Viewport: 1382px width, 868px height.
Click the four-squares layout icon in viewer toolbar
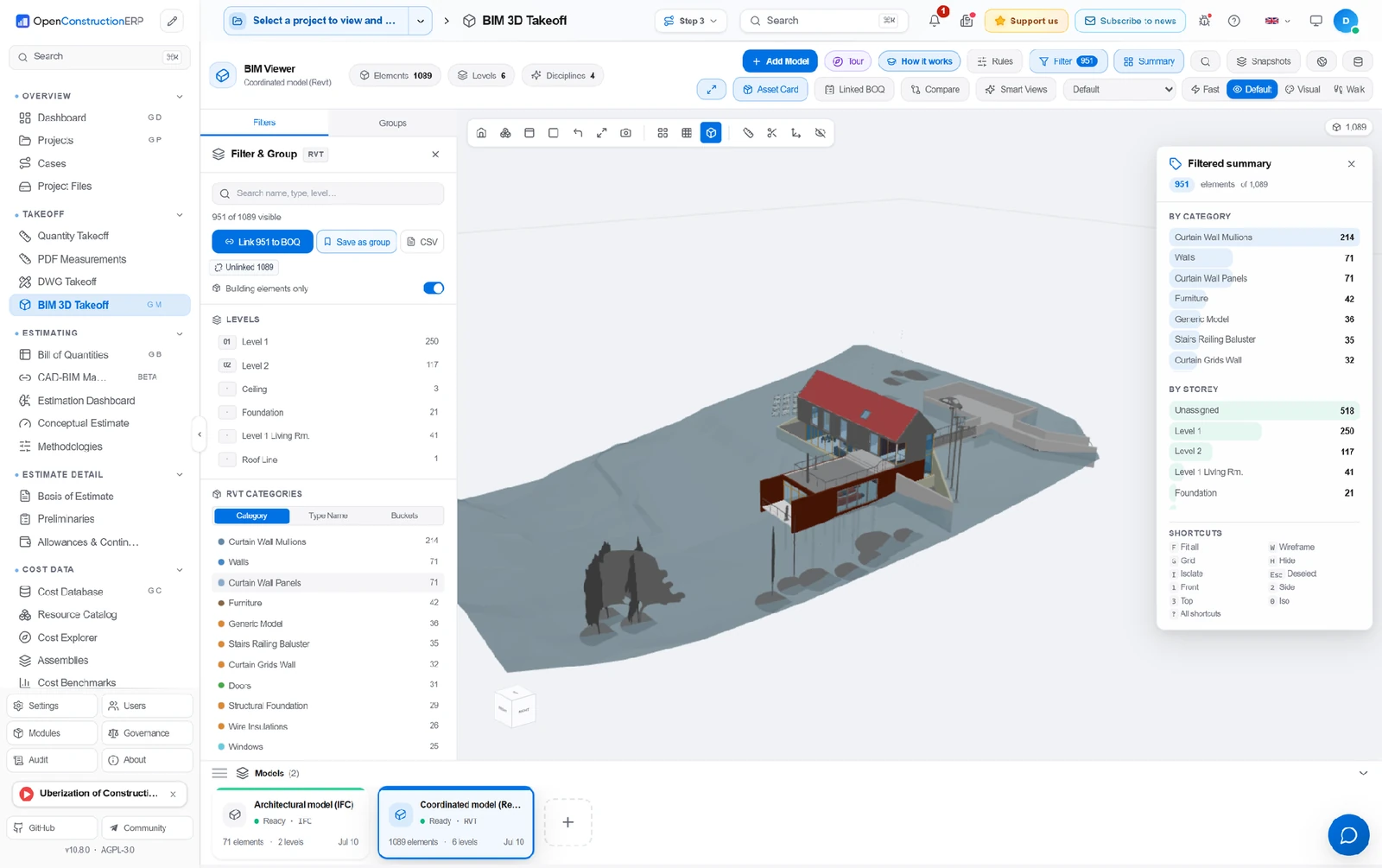pyautogui.click(x=662, y=133)
